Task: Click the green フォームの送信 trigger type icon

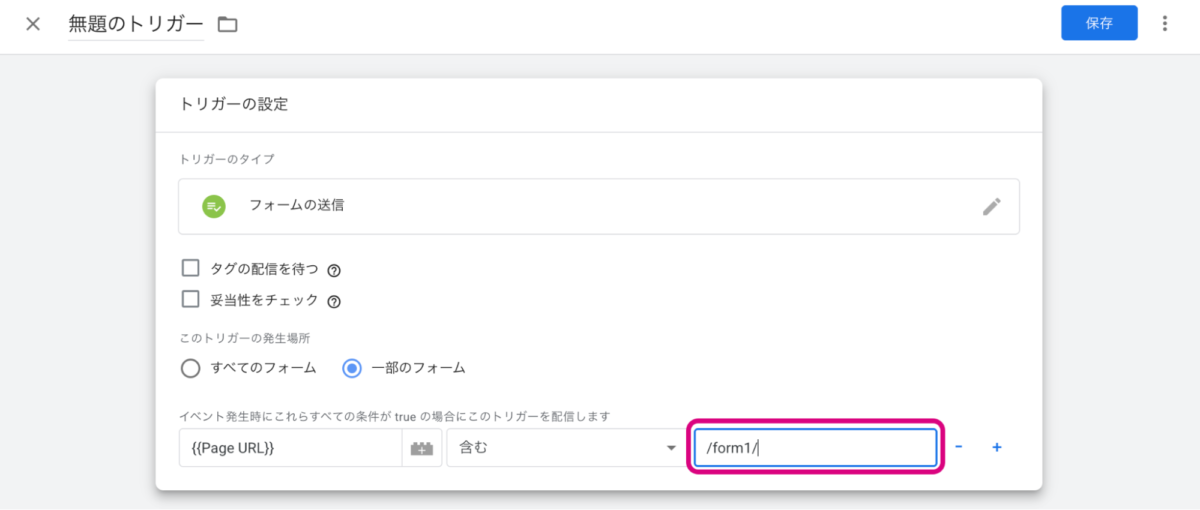Action: (x=213, y=206)
